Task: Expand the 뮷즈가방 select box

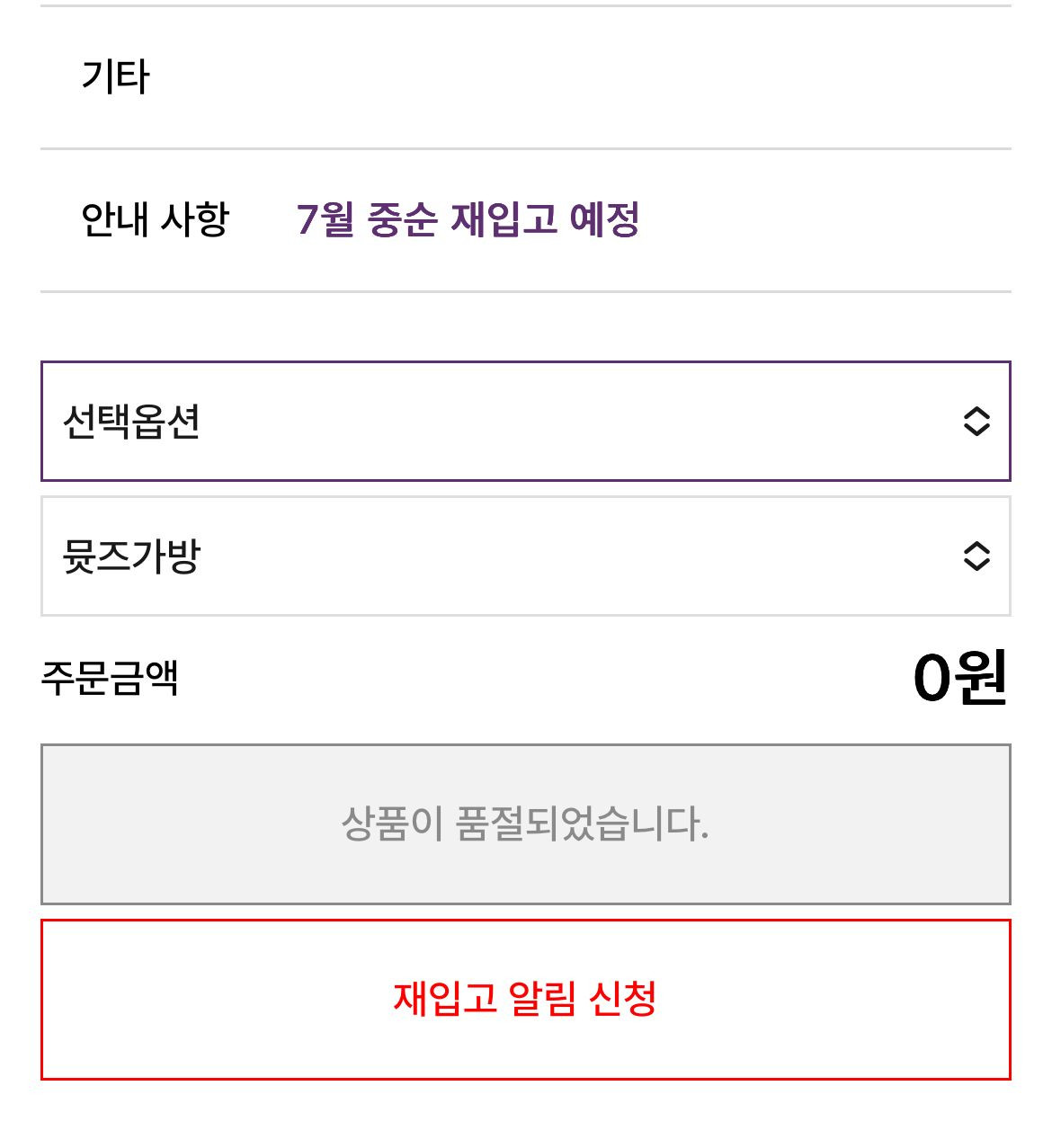Action: point(525,556)
